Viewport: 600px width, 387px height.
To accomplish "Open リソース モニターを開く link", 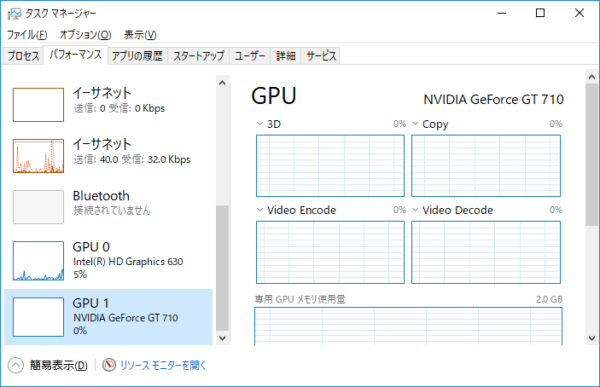I will pos(163,365).
